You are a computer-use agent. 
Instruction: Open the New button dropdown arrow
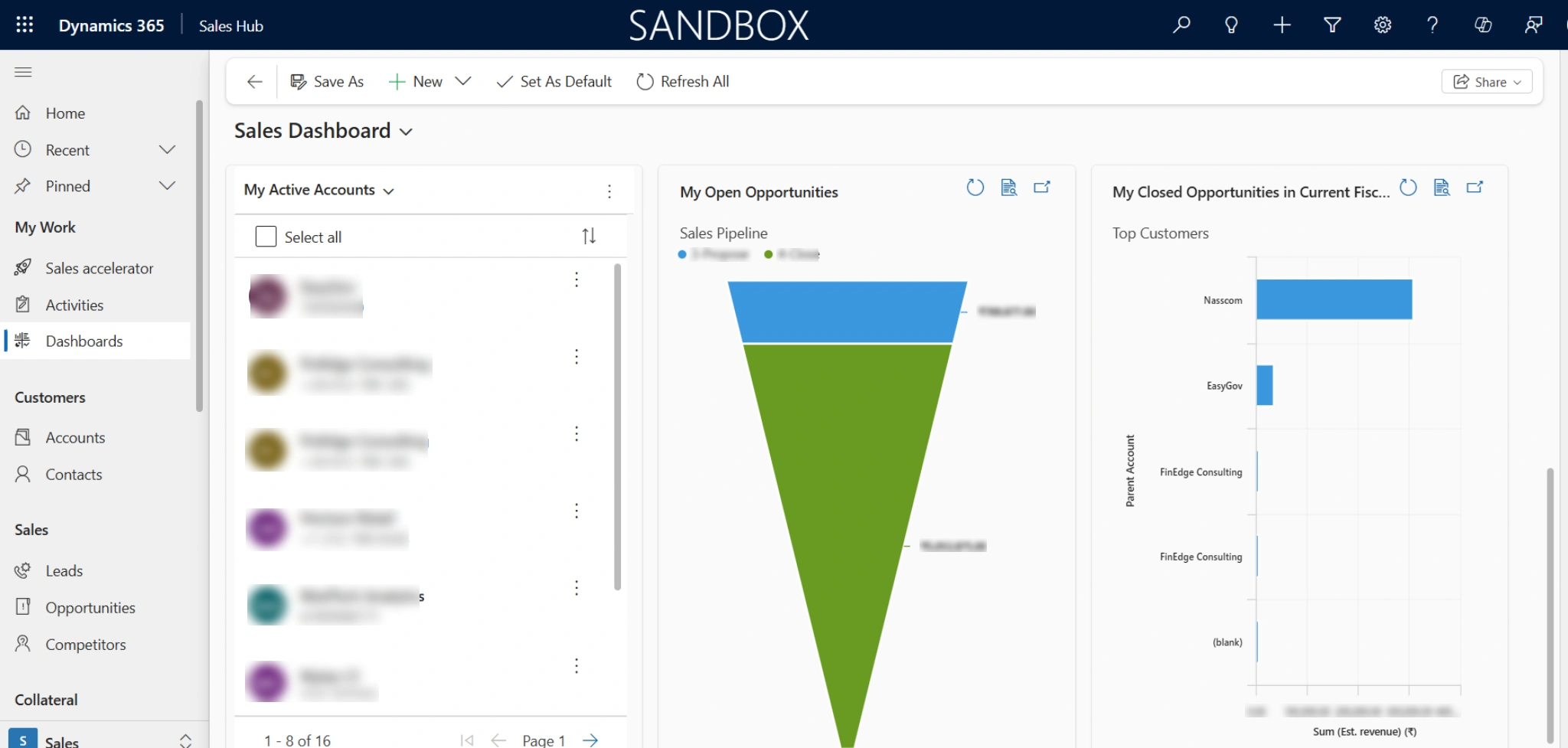click(x=462, y=81)
